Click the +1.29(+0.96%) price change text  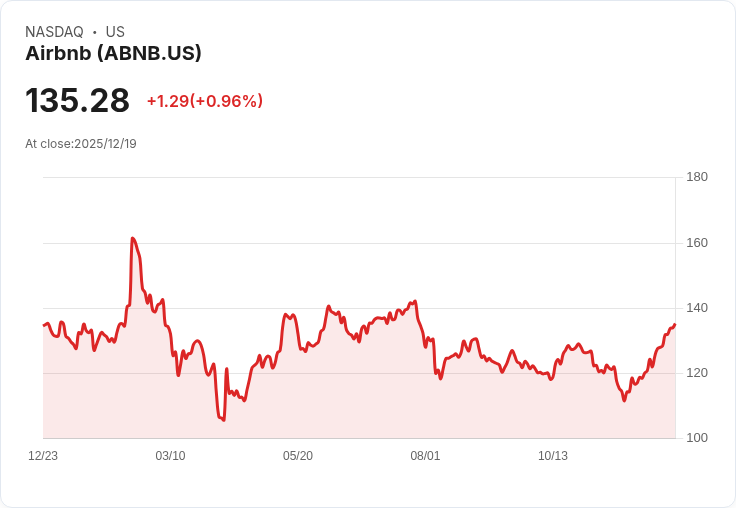205,101
